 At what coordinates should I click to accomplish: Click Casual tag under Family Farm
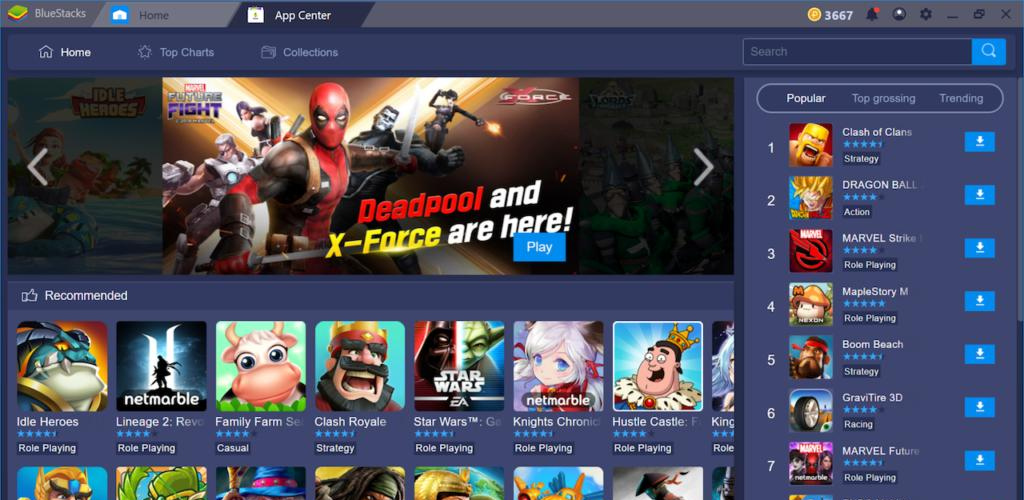coord(233,448)
